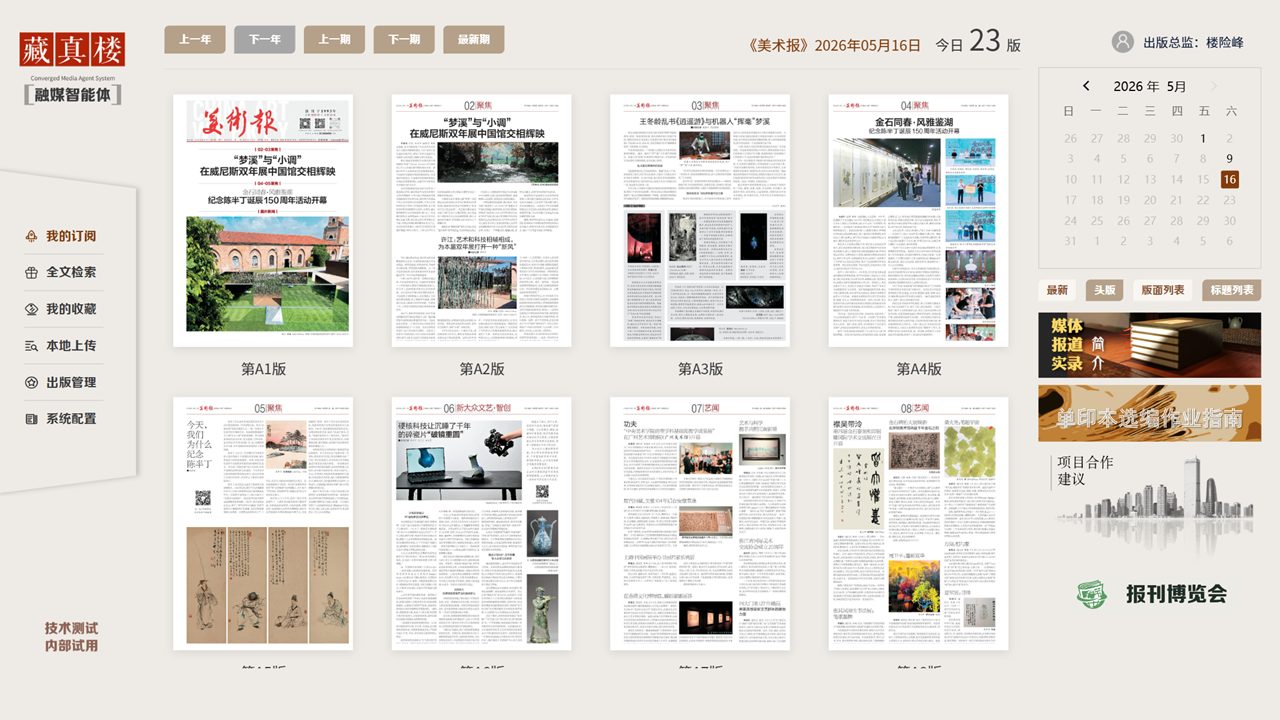Switch to the 标题列表 tab
Viewport: 1280px width, 720px height.
pyautogui.click(x=1232, y=290)
